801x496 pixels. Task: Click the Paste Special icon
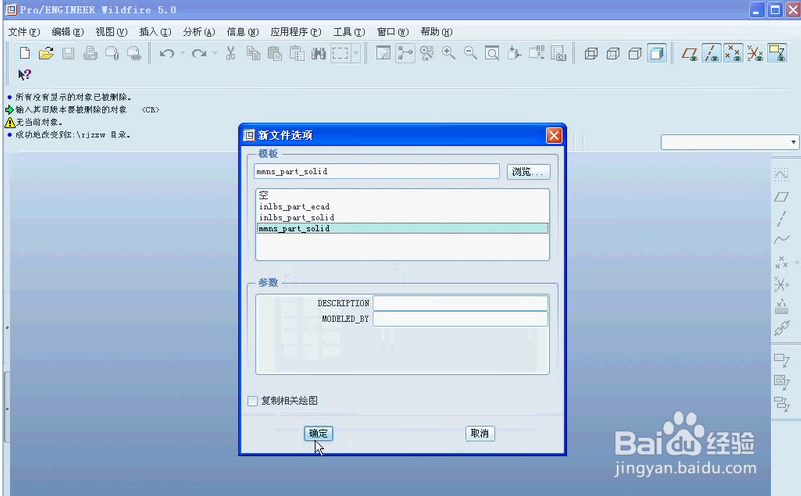coord(297,53)
